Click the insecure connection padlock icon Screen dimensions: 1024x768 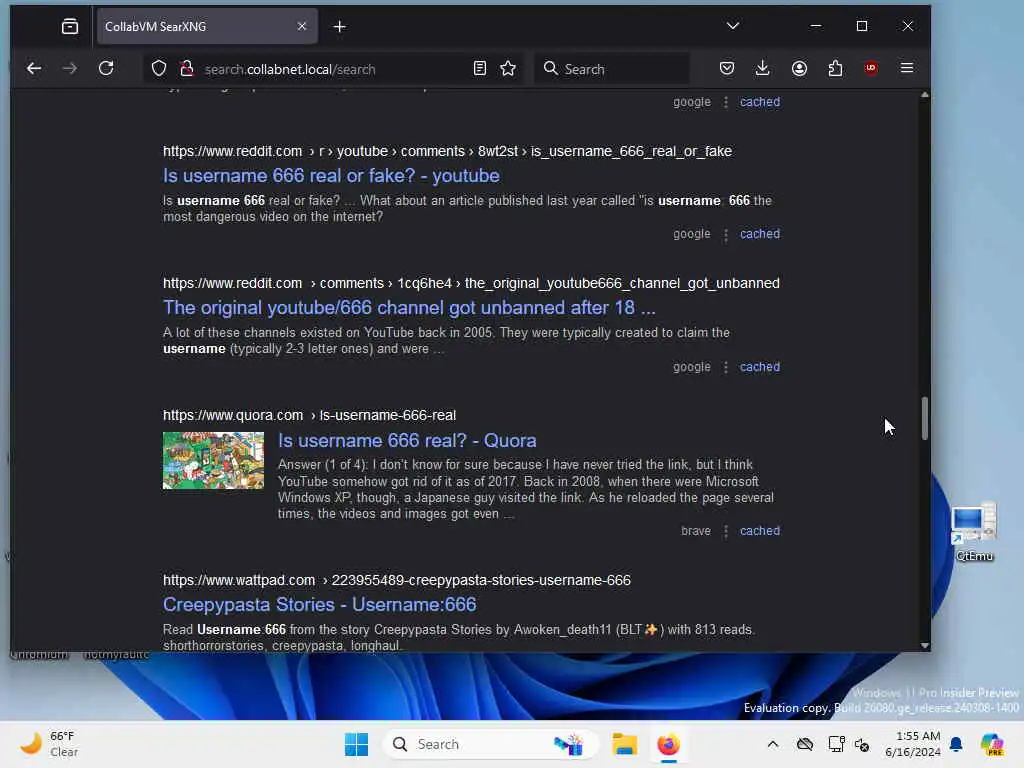[187, 69]
